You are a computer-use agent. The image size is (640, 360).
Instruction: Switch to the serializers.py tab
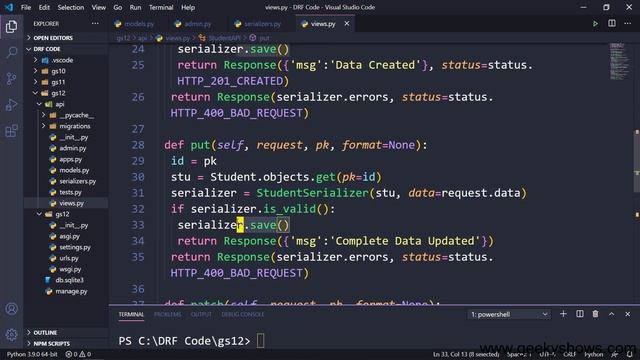point(262,24)
